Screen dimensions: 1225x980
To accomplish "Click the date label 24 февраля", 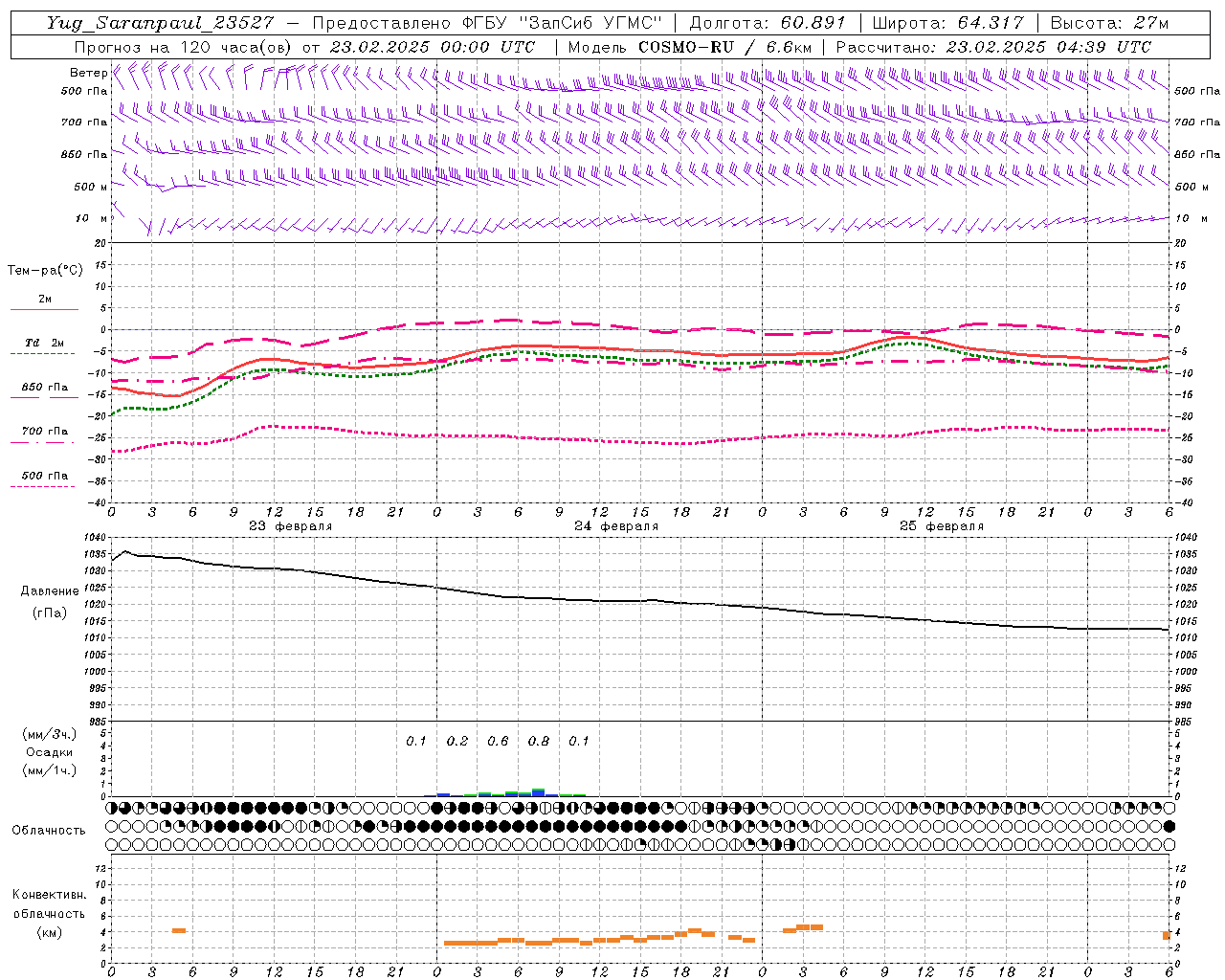I will pyautogui.click(x=616, y=526).
